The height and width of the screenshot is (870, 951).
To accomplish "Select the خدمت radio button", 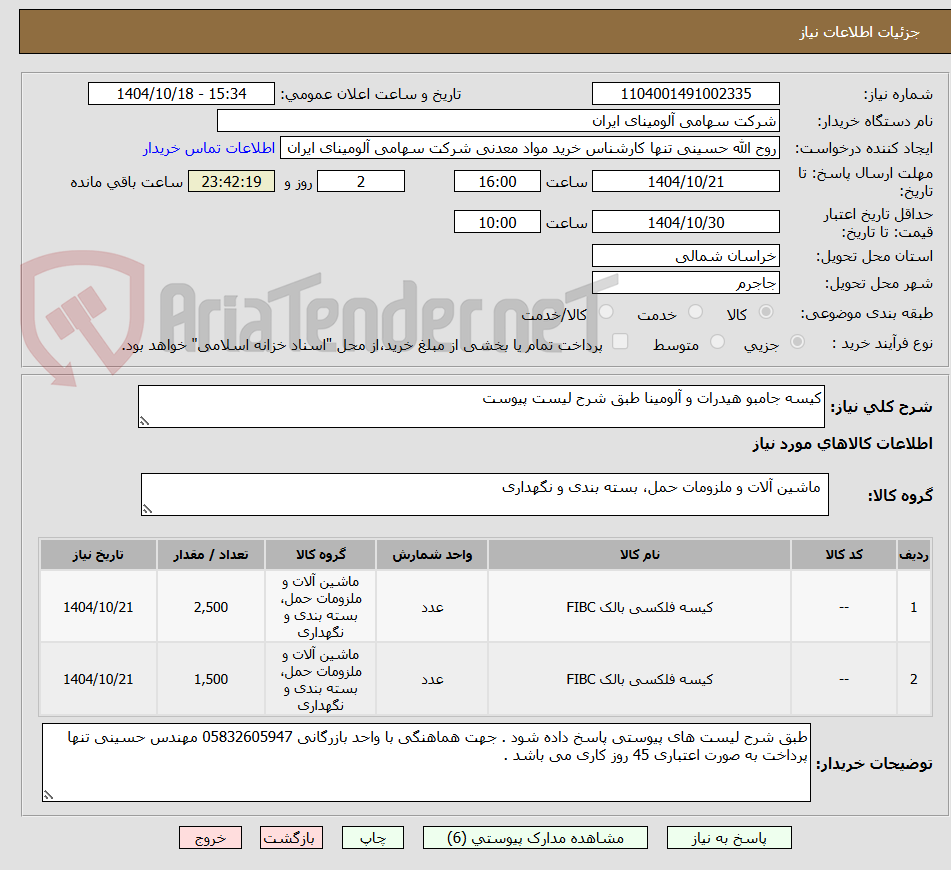I will point(695,312).
